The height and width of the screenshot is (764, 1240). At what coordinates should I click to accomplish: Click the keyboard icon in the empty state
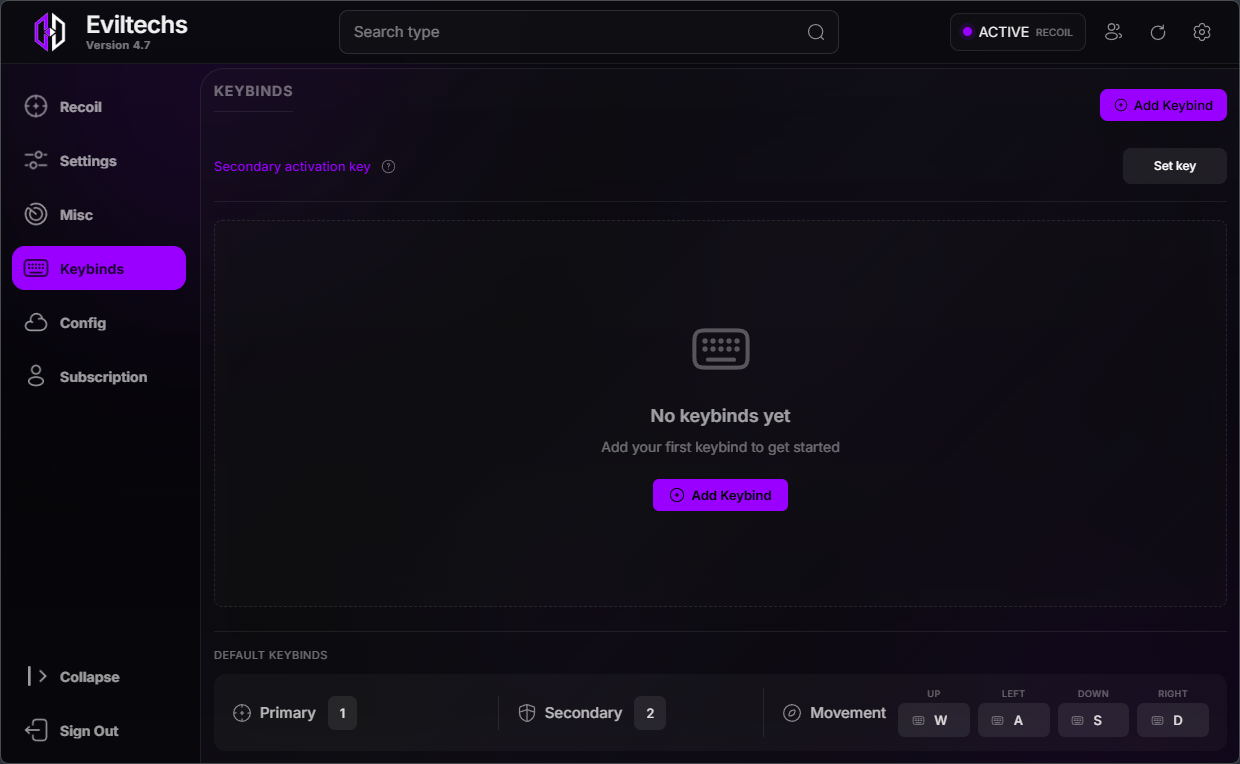[x=721, y=349]
